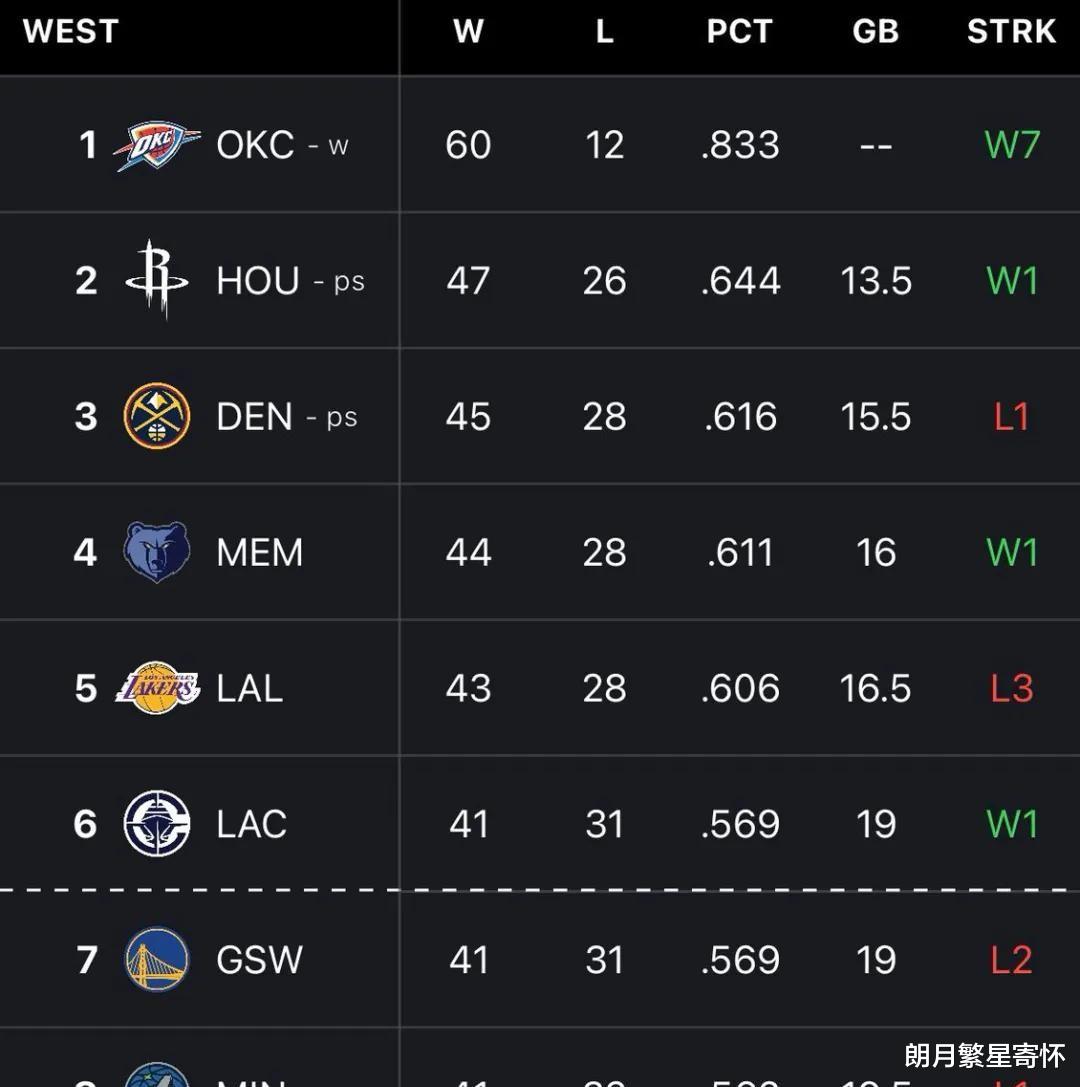This screenshot has height=1087, width=1080.
Task: Sort standings by W column header
Action: tap(469, 31)
